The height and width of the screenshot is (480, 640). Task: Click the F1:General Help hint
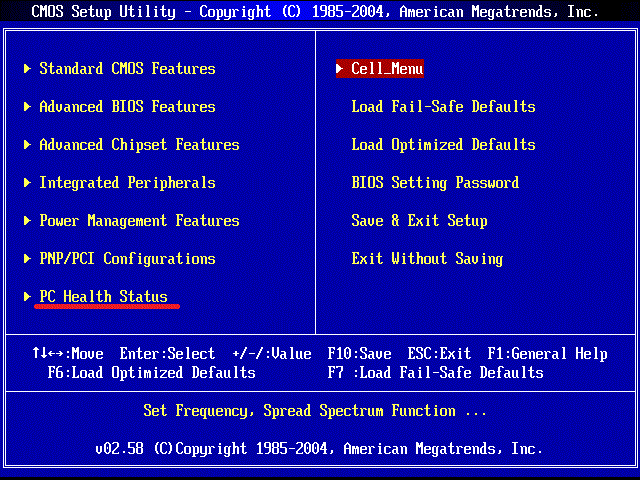(547, 353)
